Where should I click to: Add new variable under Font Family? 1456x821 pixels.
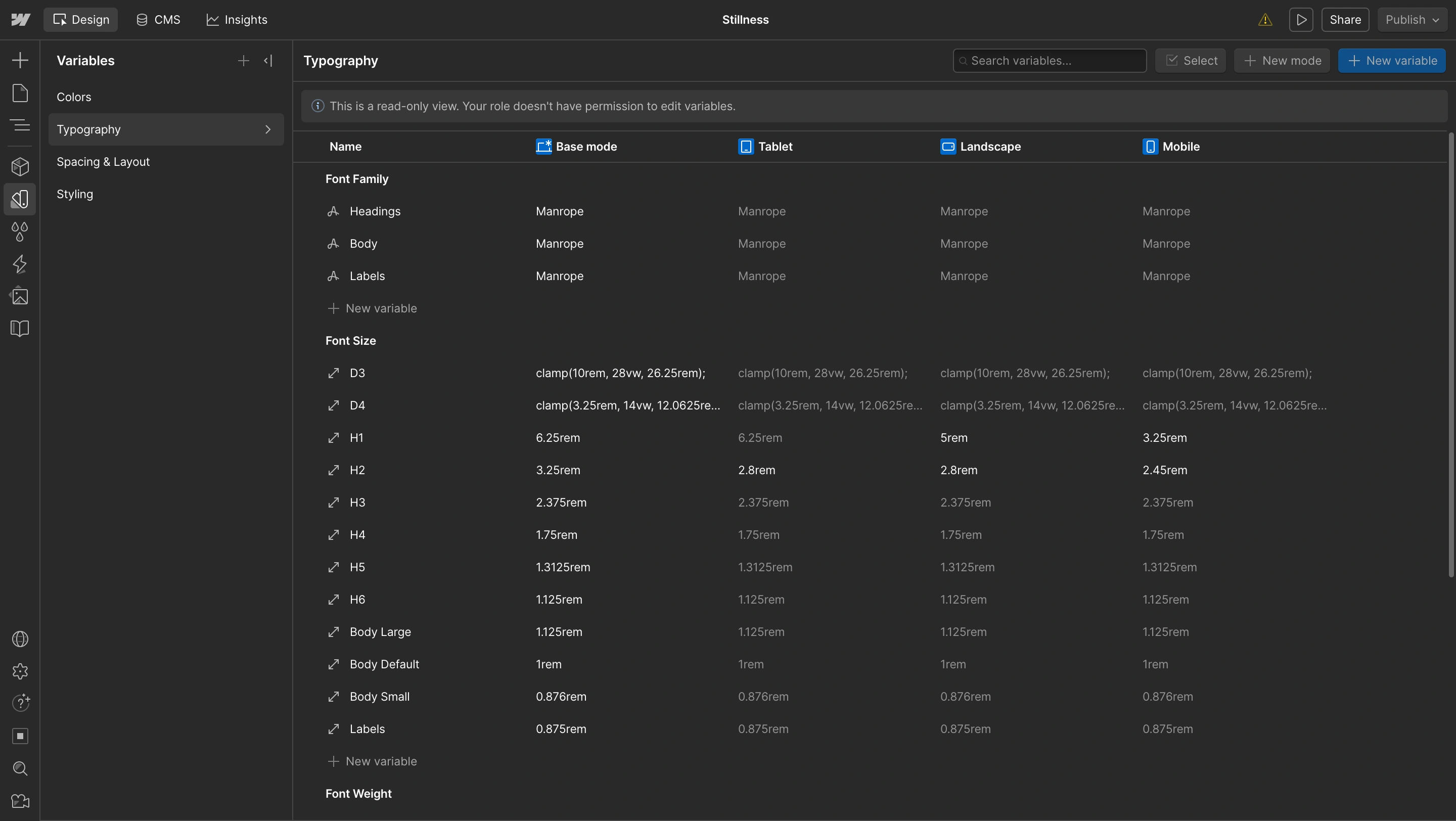coord(373,308)
